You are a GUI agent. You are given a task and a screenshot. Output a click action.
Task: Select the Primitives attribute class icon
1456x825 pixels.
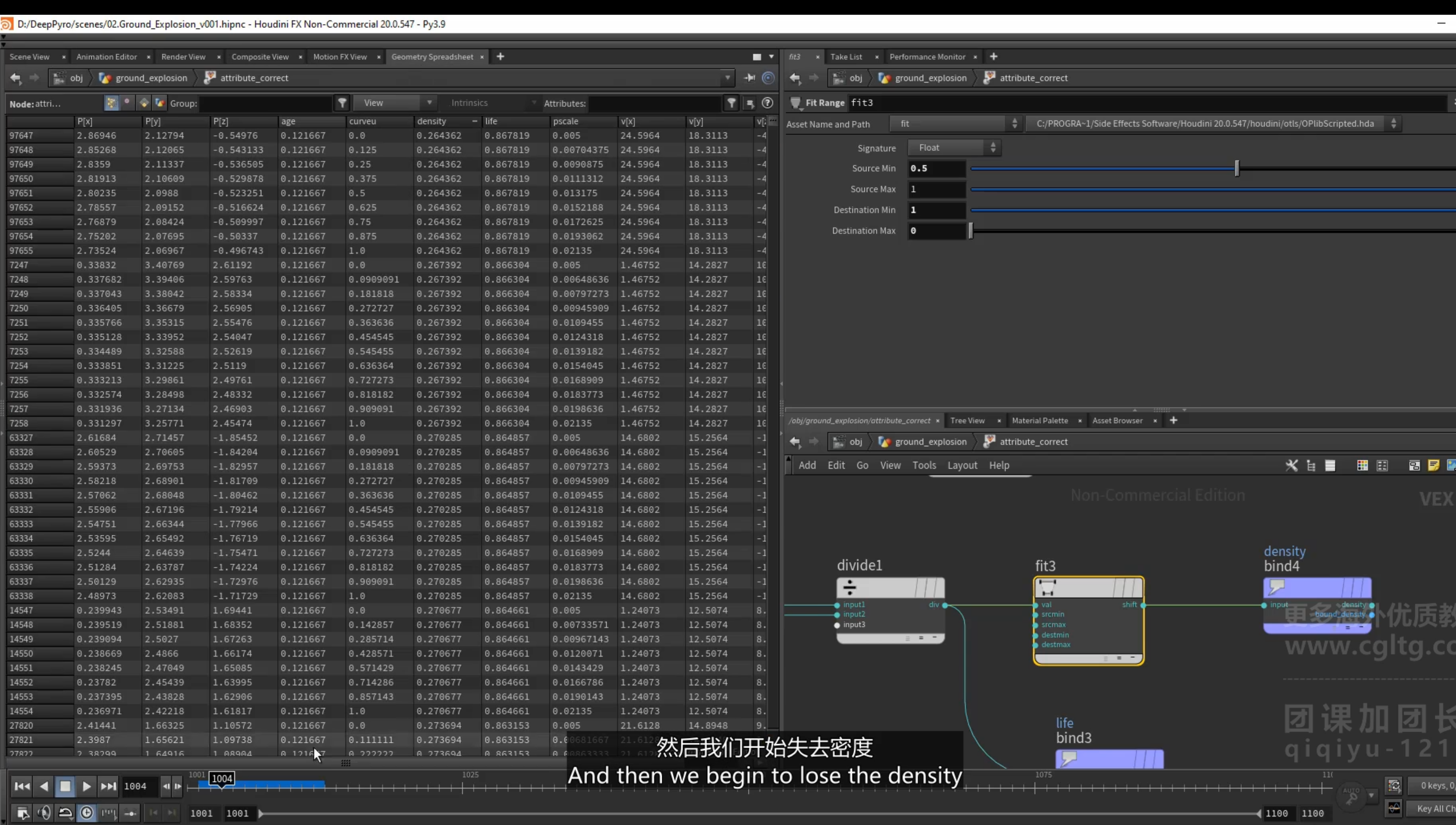click(143, 103)
